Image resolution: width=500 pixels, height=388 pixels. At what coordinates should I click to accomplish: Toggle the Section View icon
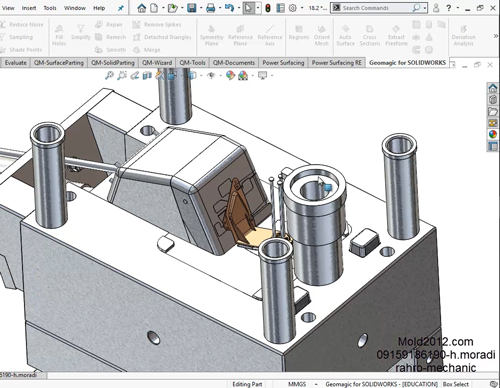[147, 76]
